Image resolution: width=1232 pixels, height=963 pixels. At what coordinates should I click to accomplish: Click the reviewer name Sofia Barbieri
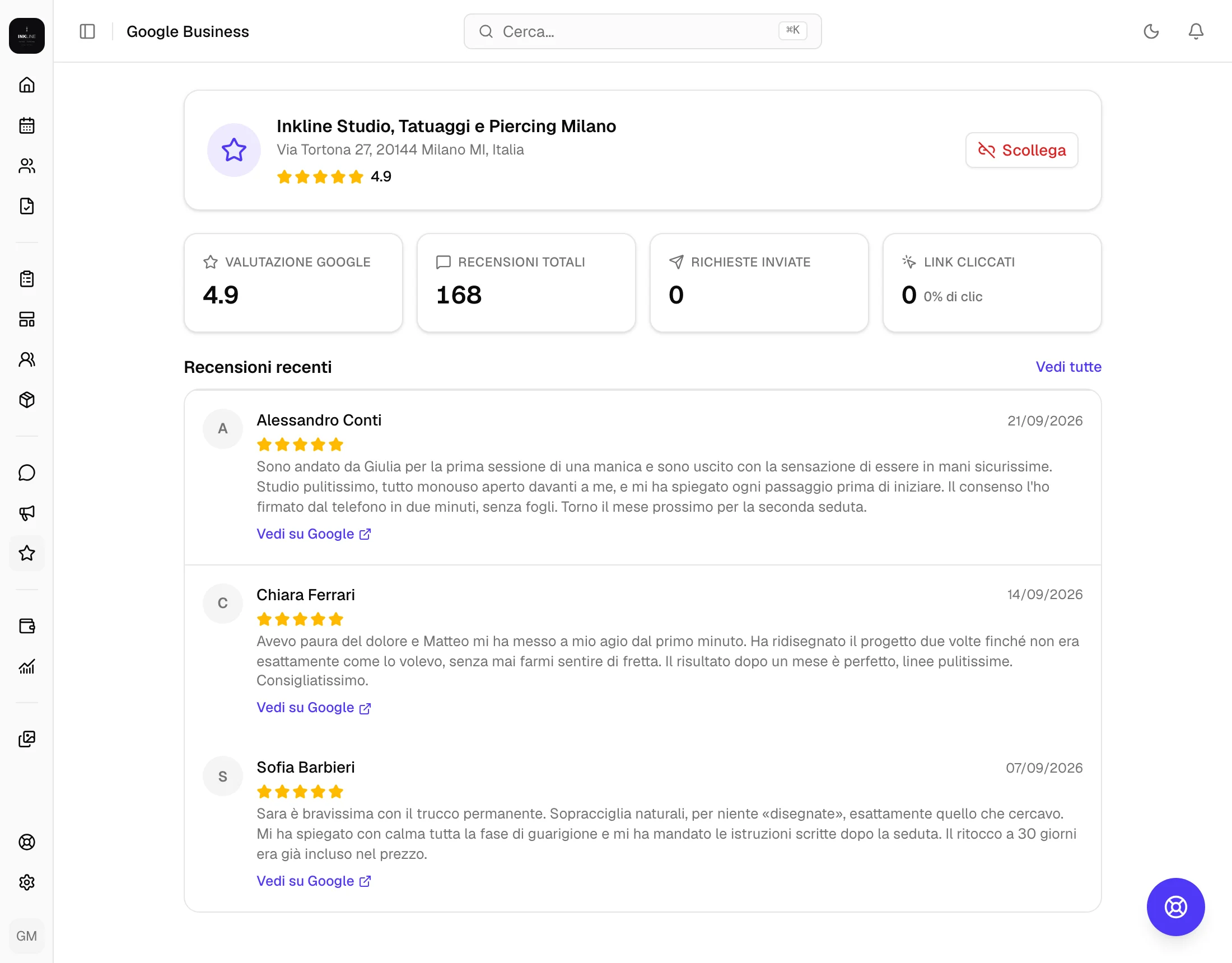click(306, 767)
